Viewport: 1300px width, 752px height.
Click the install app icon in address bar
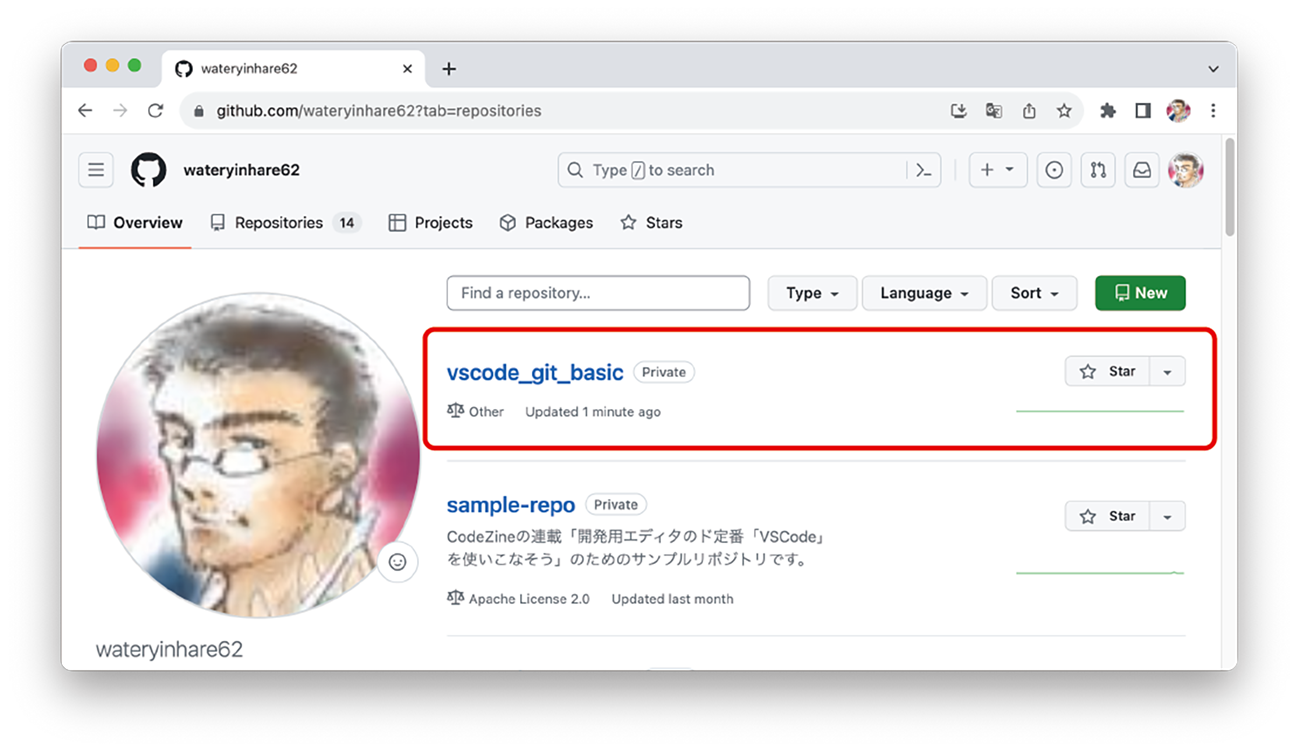click(x=958, y=111)
